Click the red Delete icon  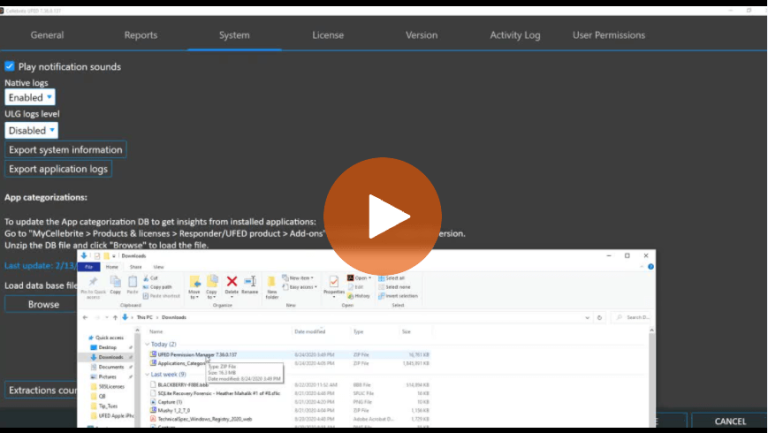tap(232, 284)
